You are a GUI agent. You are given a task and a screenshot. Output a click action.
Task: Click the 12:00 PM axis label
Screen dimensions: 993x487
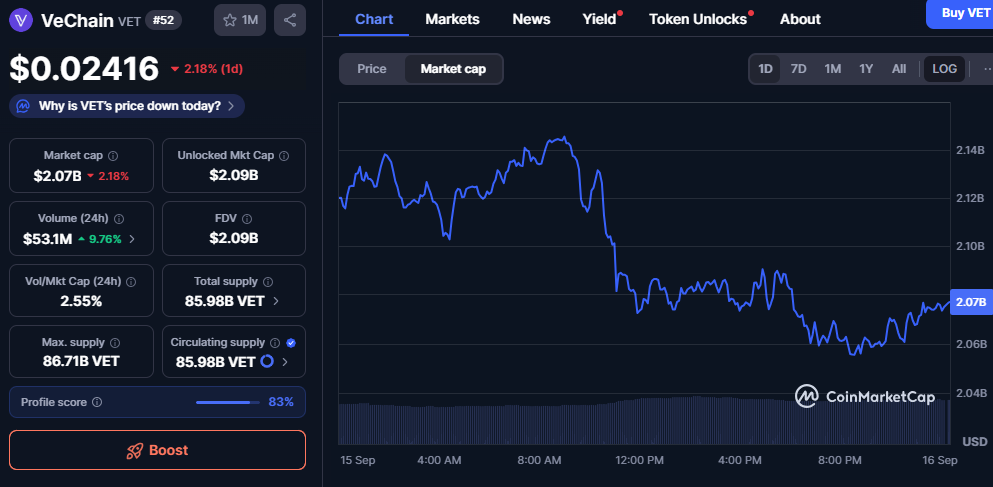pyautogui.click(x=639, y=460)
